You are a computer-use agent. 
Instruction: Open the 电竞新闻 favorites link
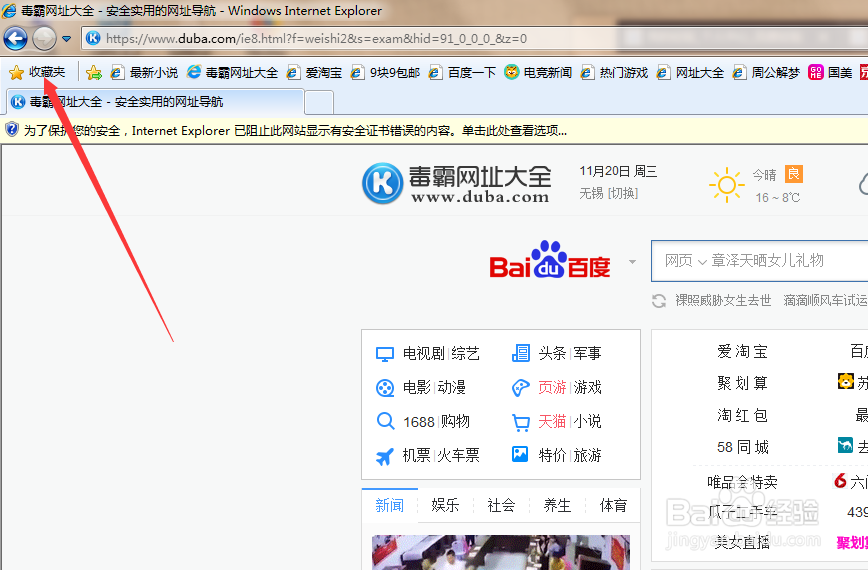[538, 72]
